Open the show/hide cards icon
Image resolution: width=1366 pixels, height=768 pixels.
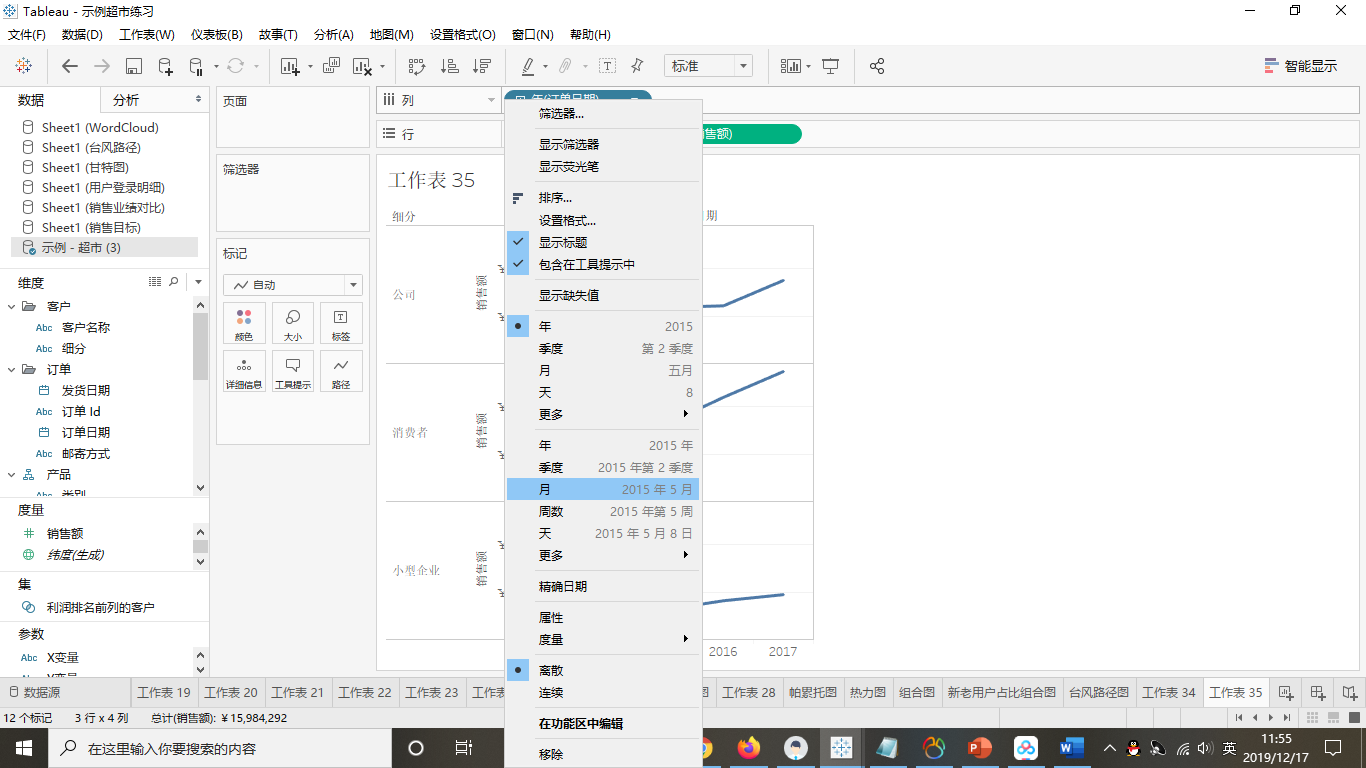click(x=791, y=66)
